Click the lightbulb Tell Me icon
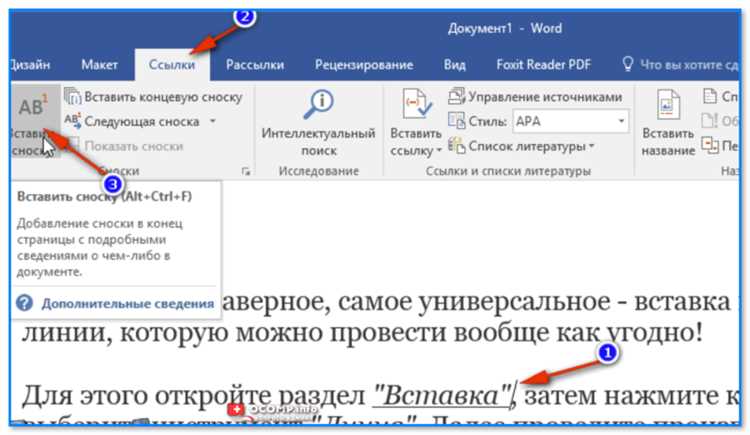Screen dimensions: 750x435 pos(628,64)
